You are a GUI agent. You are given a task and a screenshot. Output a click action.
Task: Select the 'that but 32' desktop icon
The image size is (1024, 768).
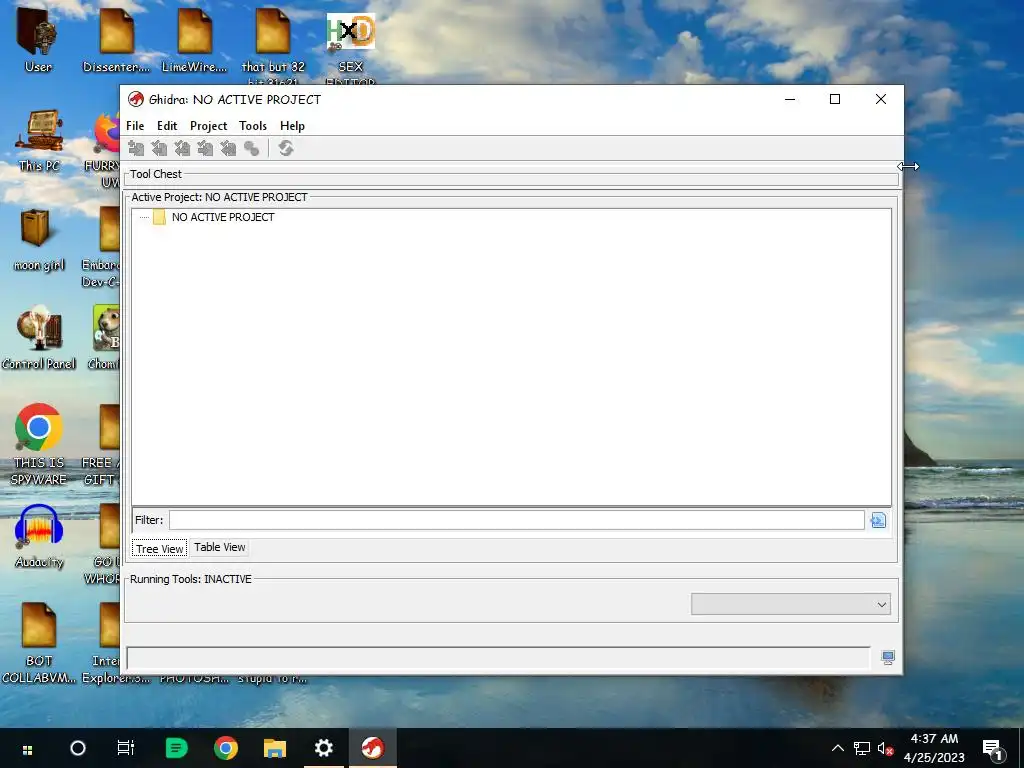pos(273,44)
